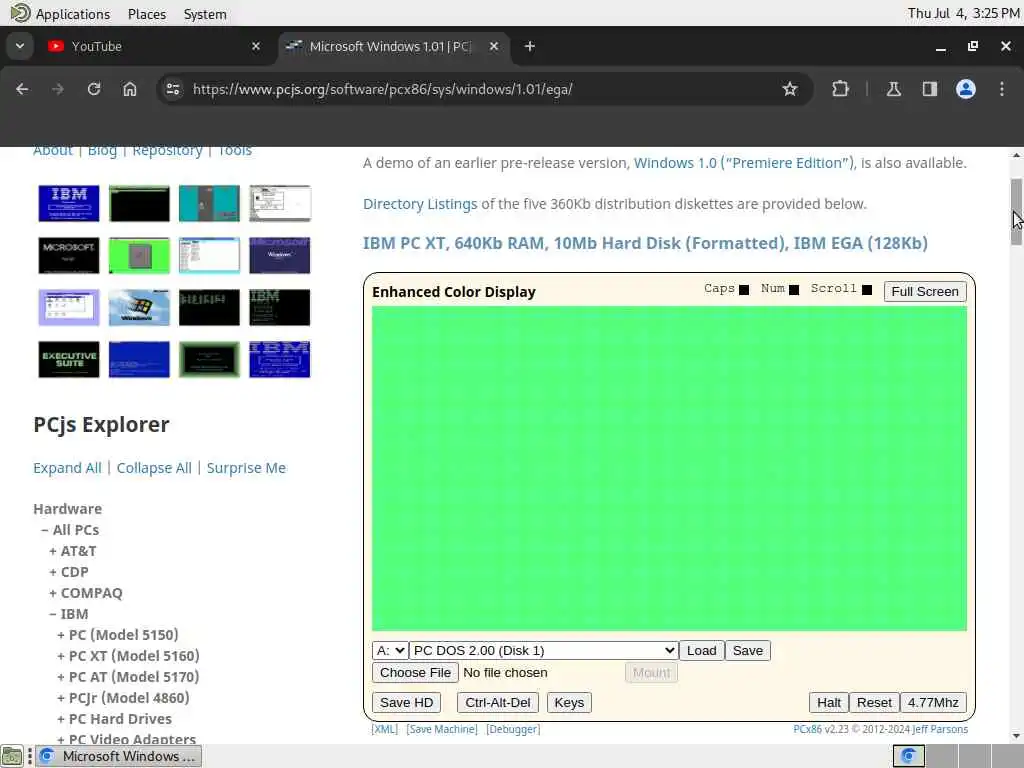This screenshot has width=1024, height=768.
Task: Open the PC DOS 2.00 disk dropdown
Action: tap(543, 650)
